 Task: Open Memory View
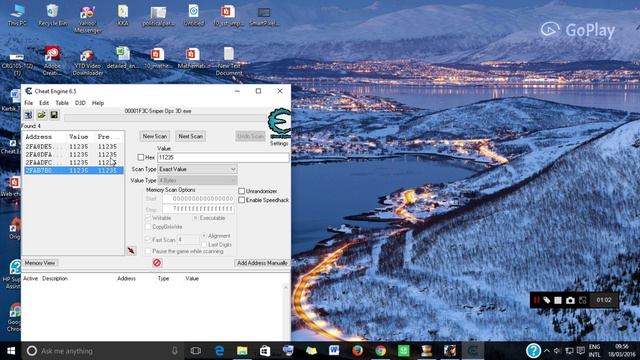40,263
